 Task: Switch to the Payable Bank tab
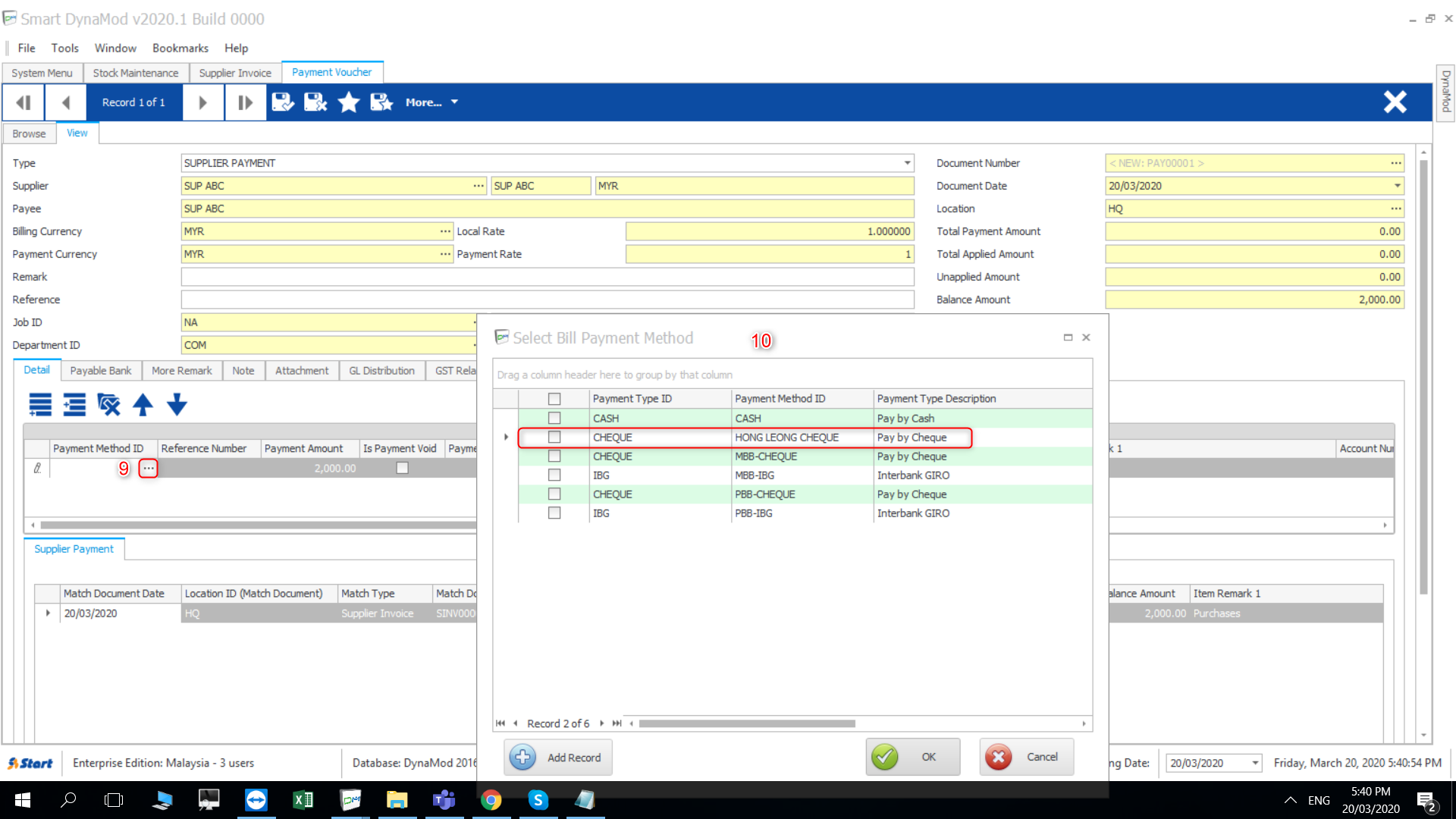(x=100, y=371)
